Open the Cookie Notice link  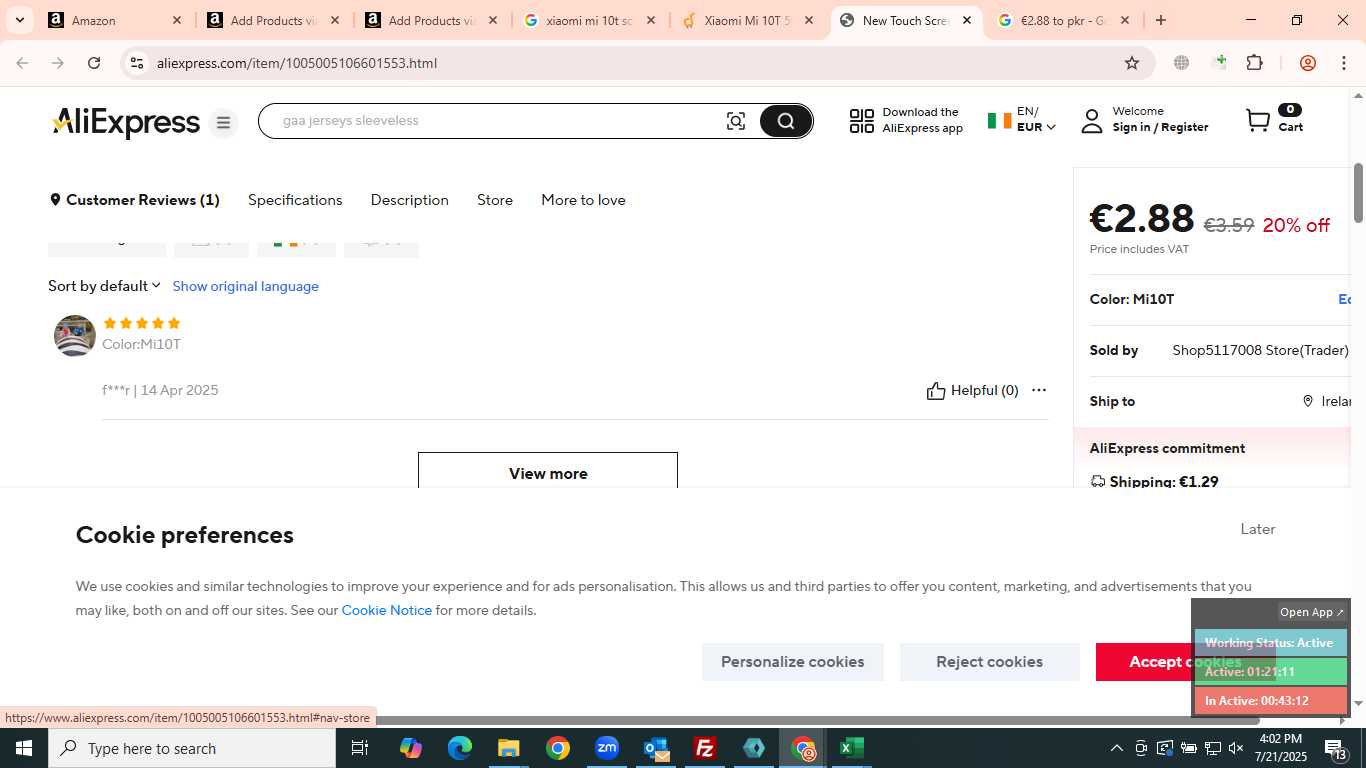point(387,610)
